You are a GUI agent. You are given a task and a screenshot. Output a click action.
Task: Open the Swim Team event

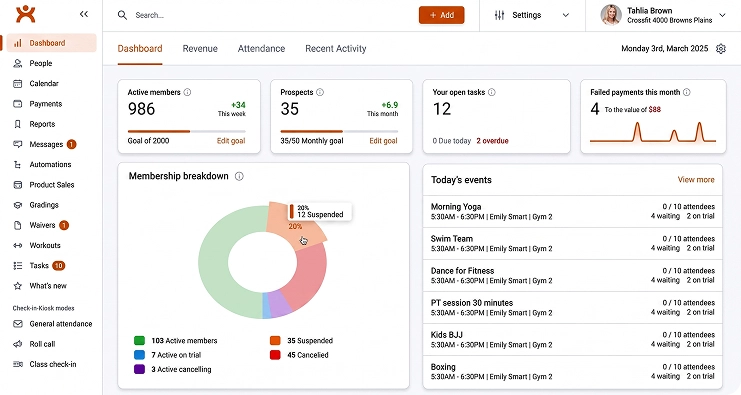[x=572, y=243]
